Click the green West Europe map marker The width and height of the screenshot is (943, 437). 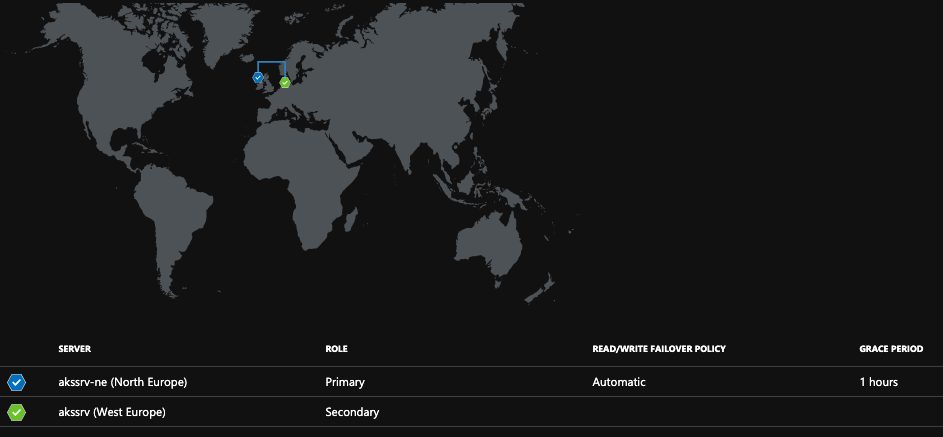click(285, 82)
